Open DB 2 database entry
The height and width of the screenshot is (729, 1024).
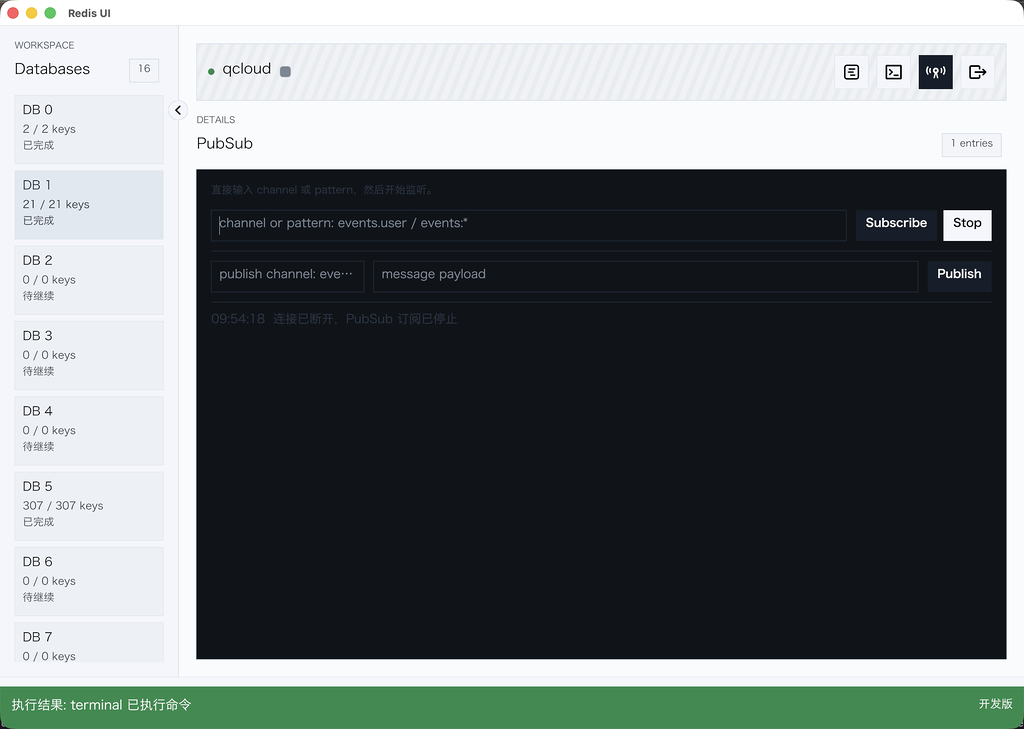(x=89, y=279)
